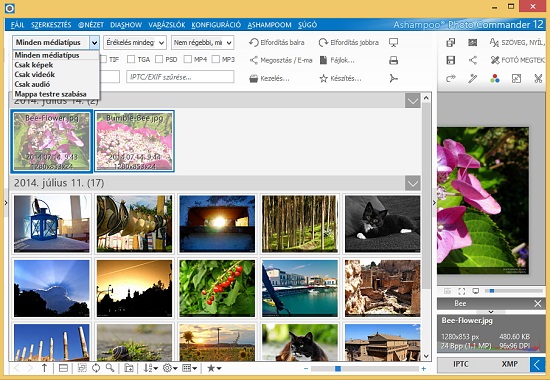Toggle the TGA format checkbox
The image size is (550, 380).
[131, 59]
